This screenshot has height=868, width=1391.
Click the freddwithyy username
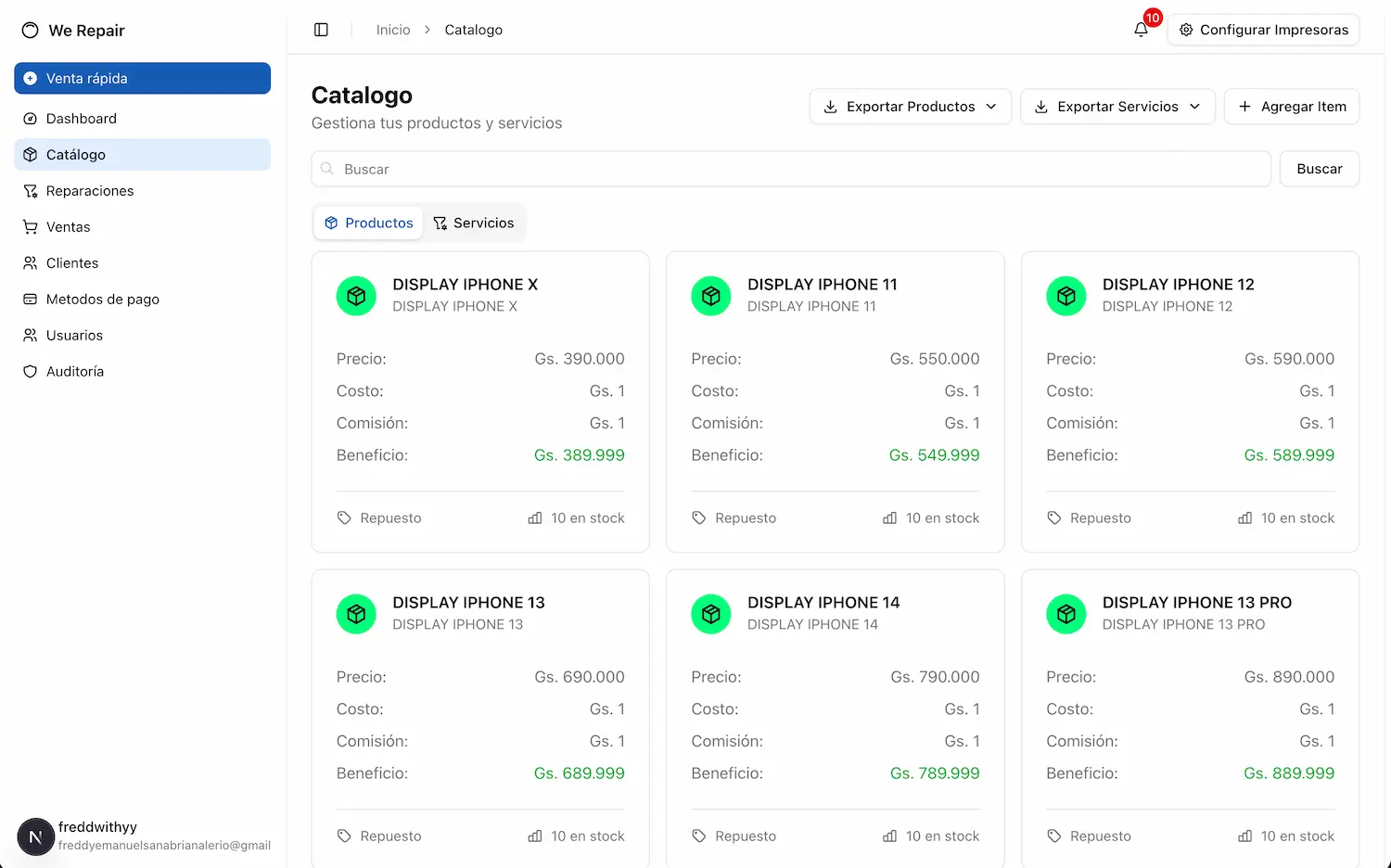[97, 827]
